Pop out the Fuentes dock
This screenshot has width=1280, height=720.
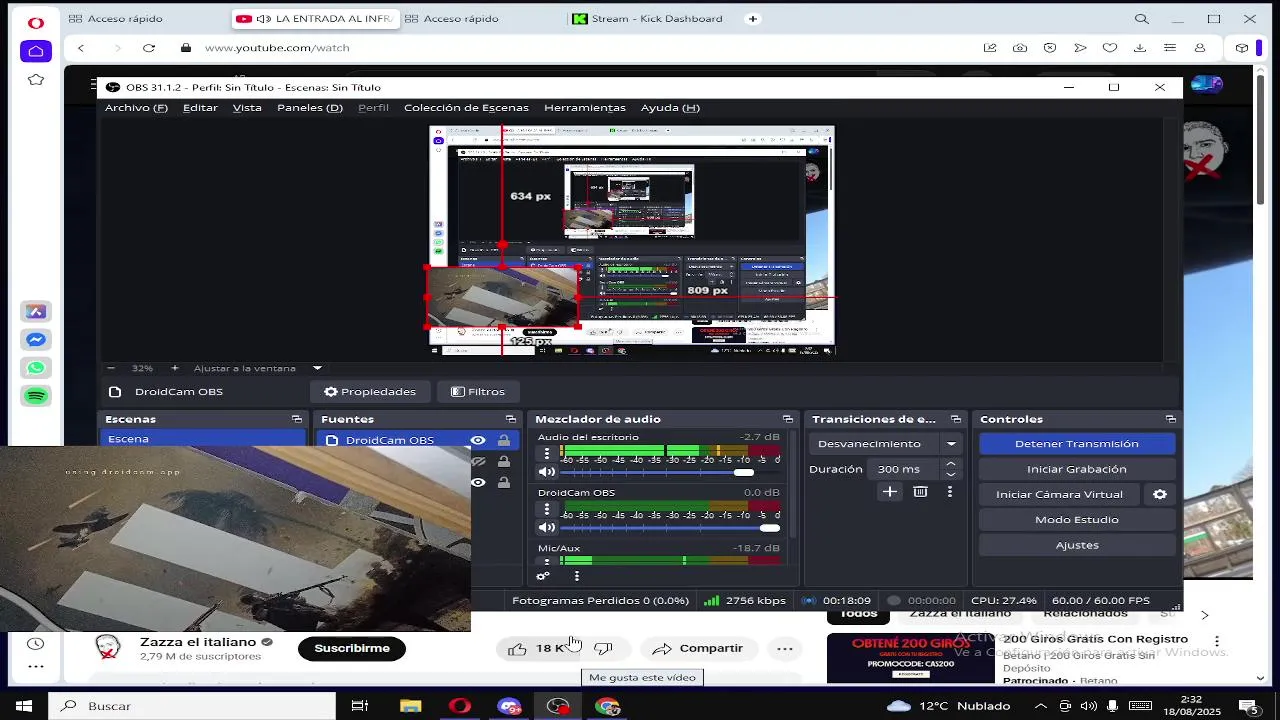[511, 419]
